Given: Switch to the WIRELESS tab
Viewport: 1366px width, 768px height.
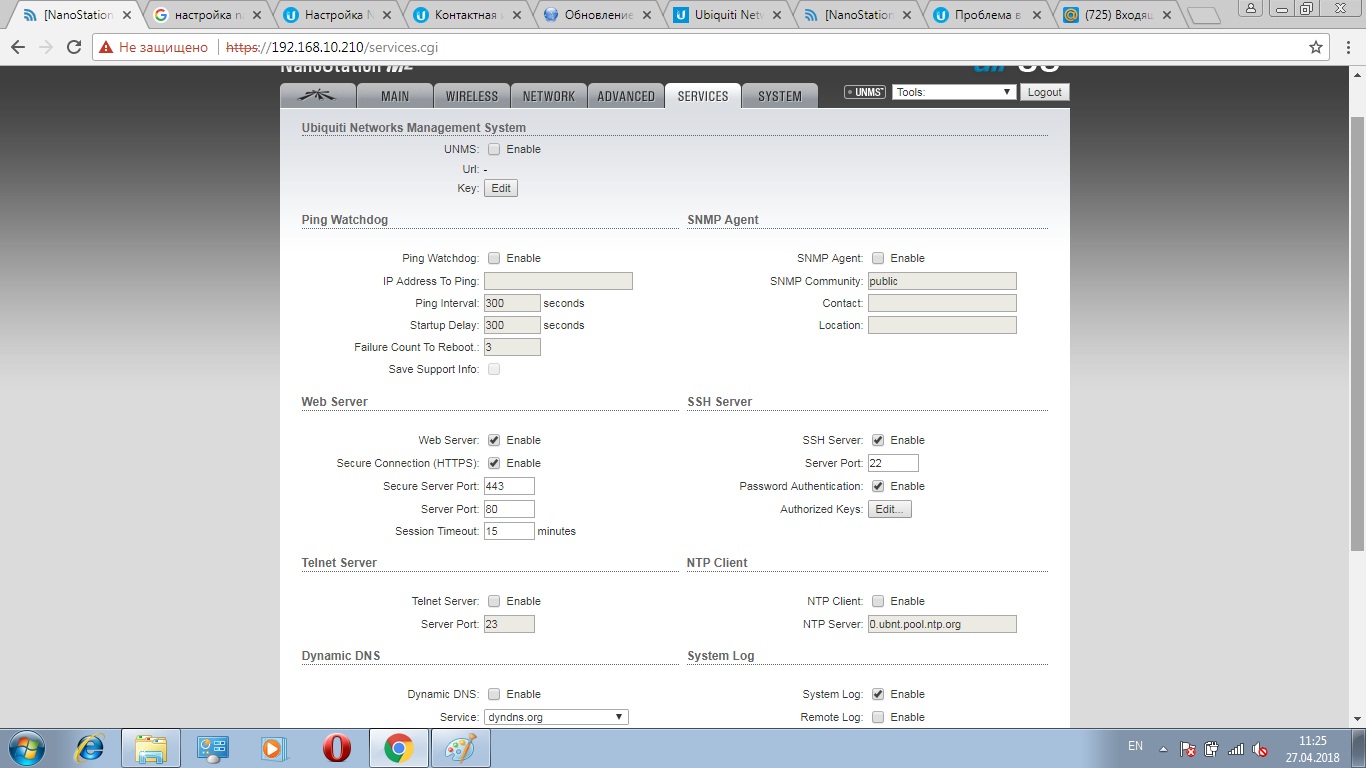Looking at the screenshot, I should point(471,96).
